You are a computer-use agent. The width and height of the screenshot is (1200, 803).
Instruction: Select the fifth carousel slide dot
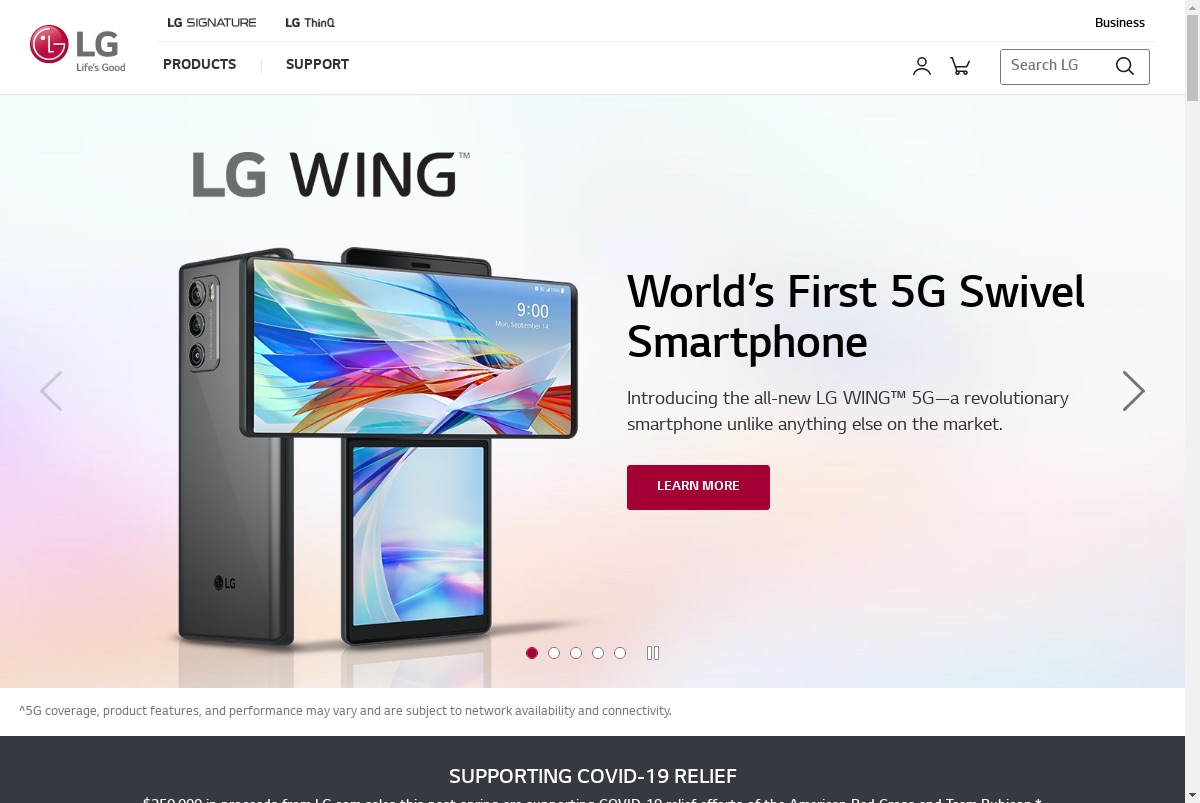pos(620,653)
